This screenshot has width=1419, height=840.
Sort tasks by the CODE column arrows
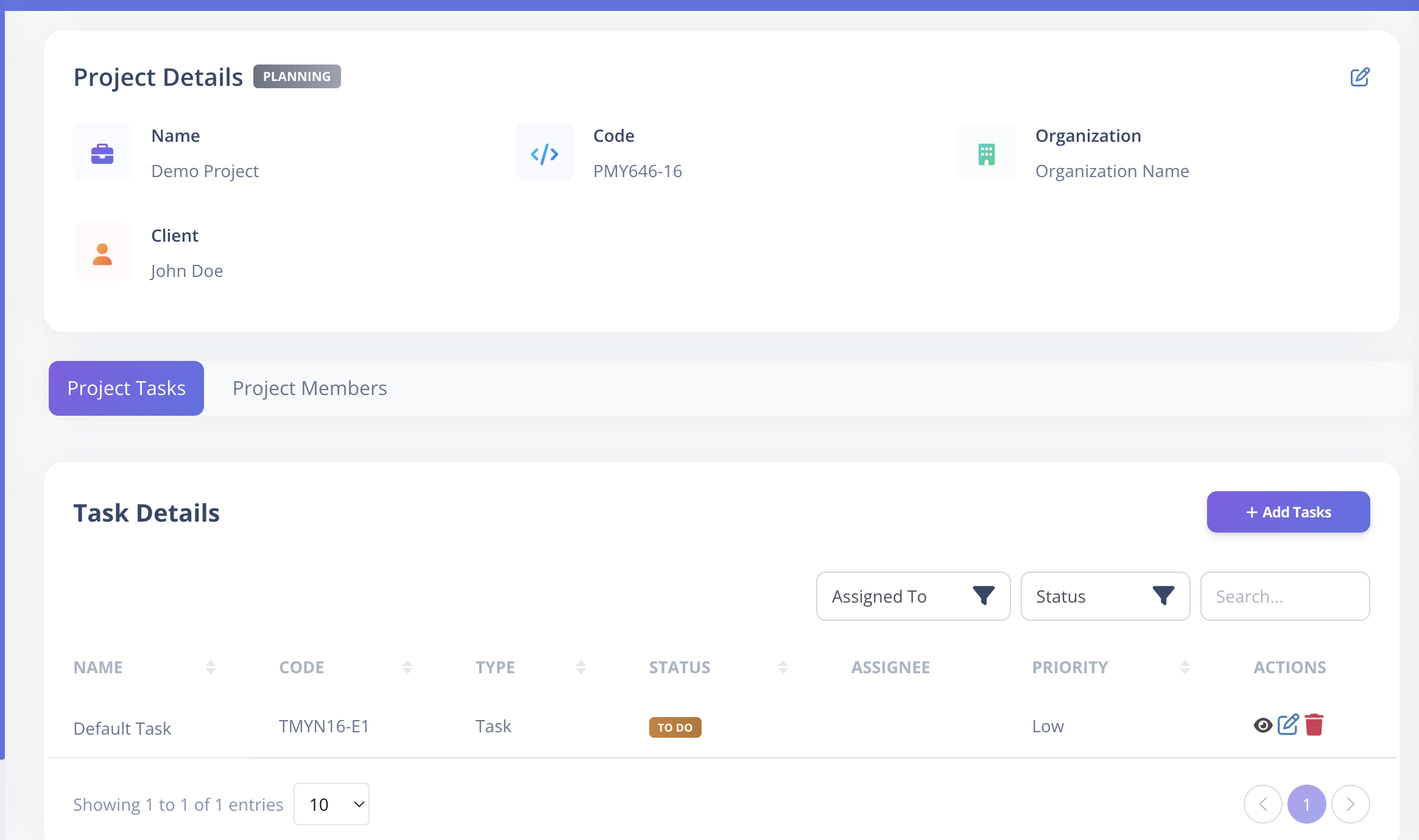point(407,667)
